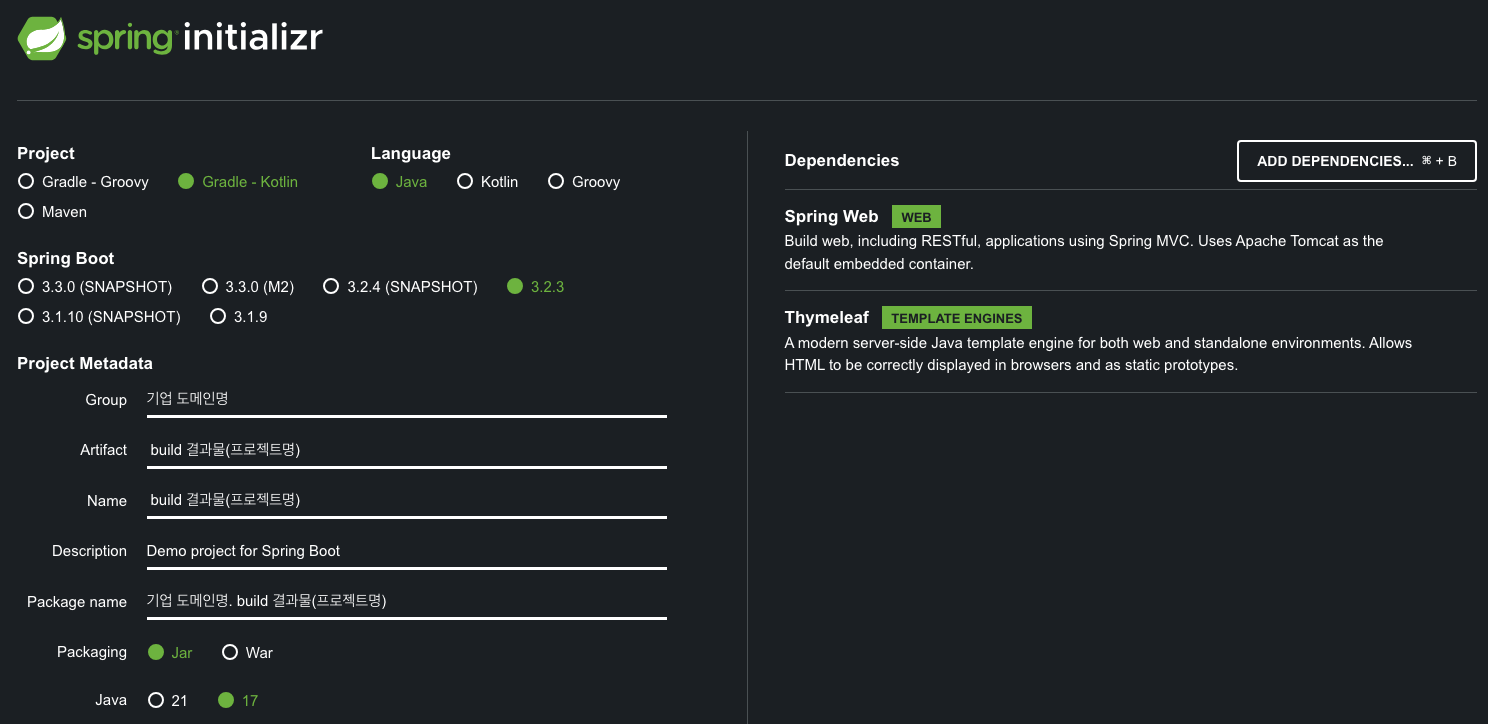The image size is (1488, 724).
Task: Open the Add Dependencies dialog
Action: pos(1356,161)
